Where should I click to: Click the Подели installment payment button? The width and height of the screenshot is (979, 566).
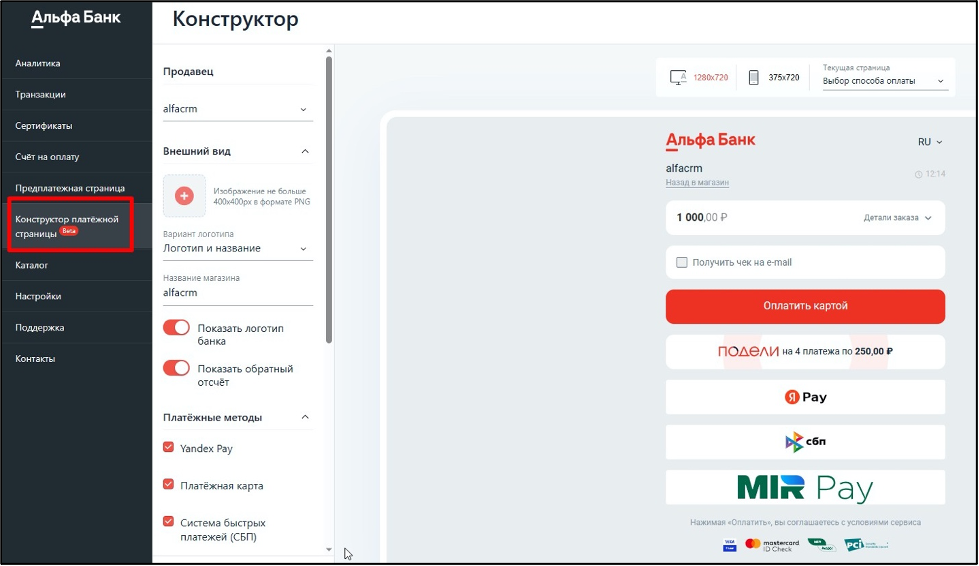[805, 352]
